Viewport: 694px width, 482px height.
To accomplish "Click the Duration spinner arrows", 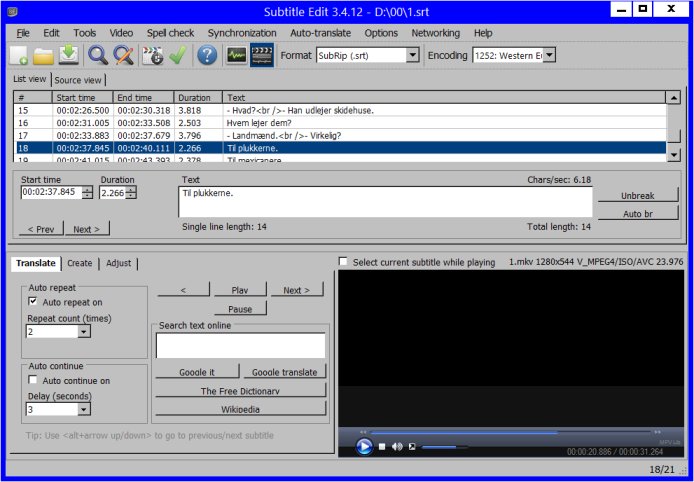I will tap(131, 192).
